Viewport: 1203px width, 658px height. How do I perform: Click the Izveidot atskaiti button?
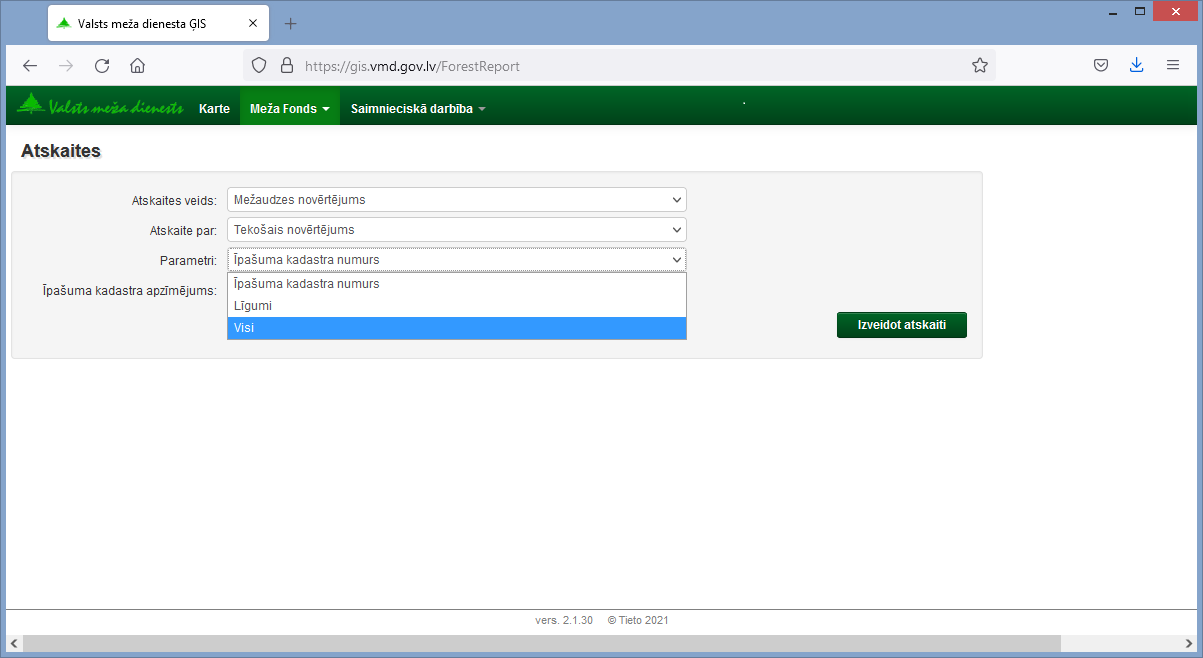(x=901, y=324)
